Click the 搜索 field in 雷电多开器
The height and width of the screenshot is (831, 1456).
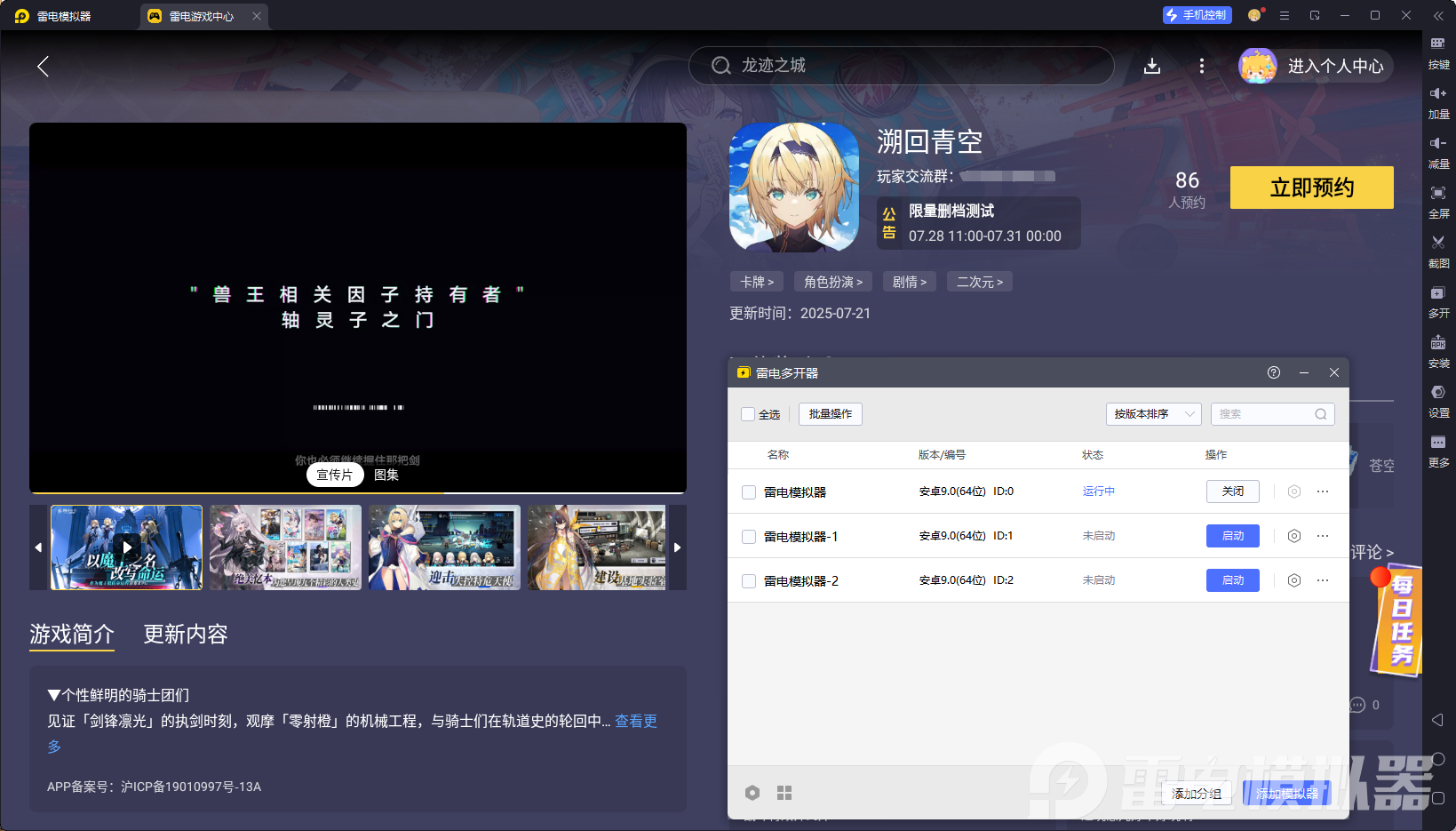pyautogui.click(x=1273, y=414)
